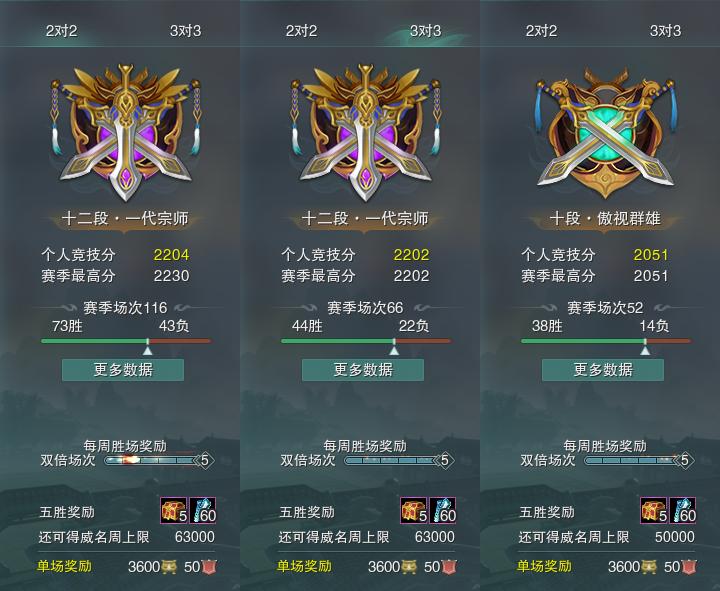
Task: Click the teal crossed-swords 十段 rank emblem
Action: (x=605, y=133)
